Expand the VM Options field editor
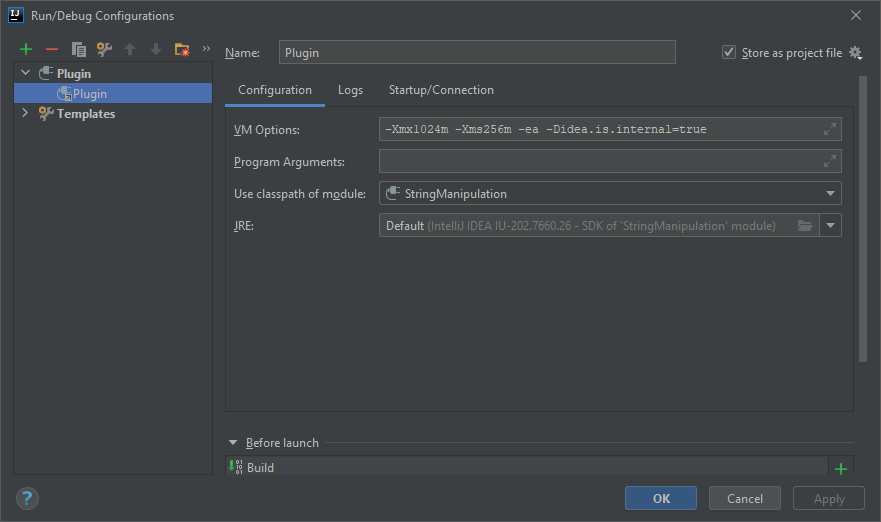The width and height of the screenshot is (881, 522). (830, 129)
